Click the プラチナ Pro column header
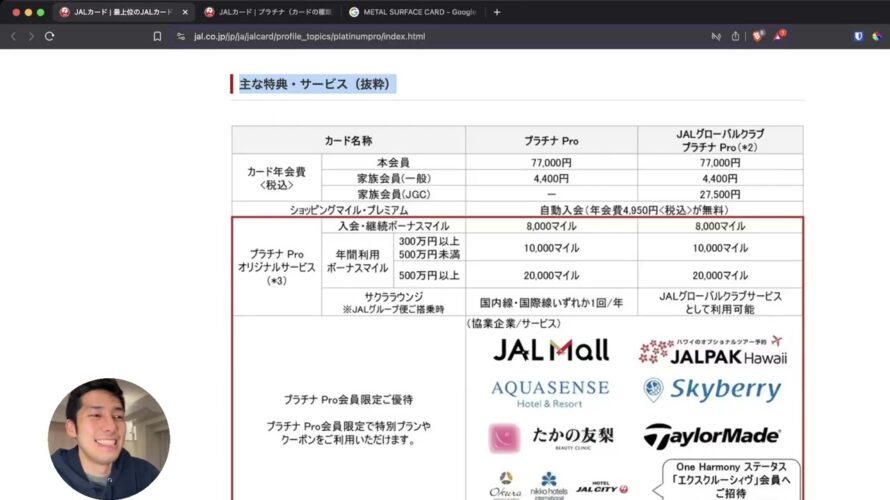The image size is (890, 500). (x=551, y=140)
